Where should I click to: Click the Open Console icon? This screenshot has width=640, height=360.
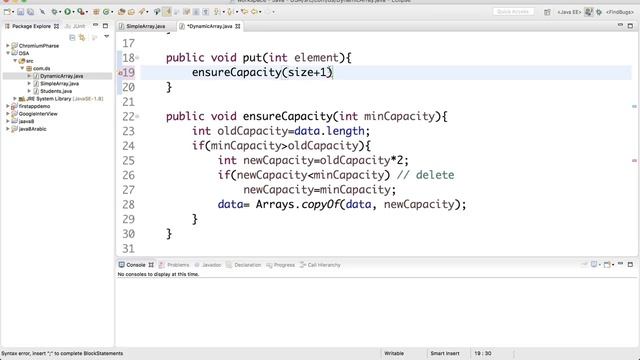click(607, 264)
